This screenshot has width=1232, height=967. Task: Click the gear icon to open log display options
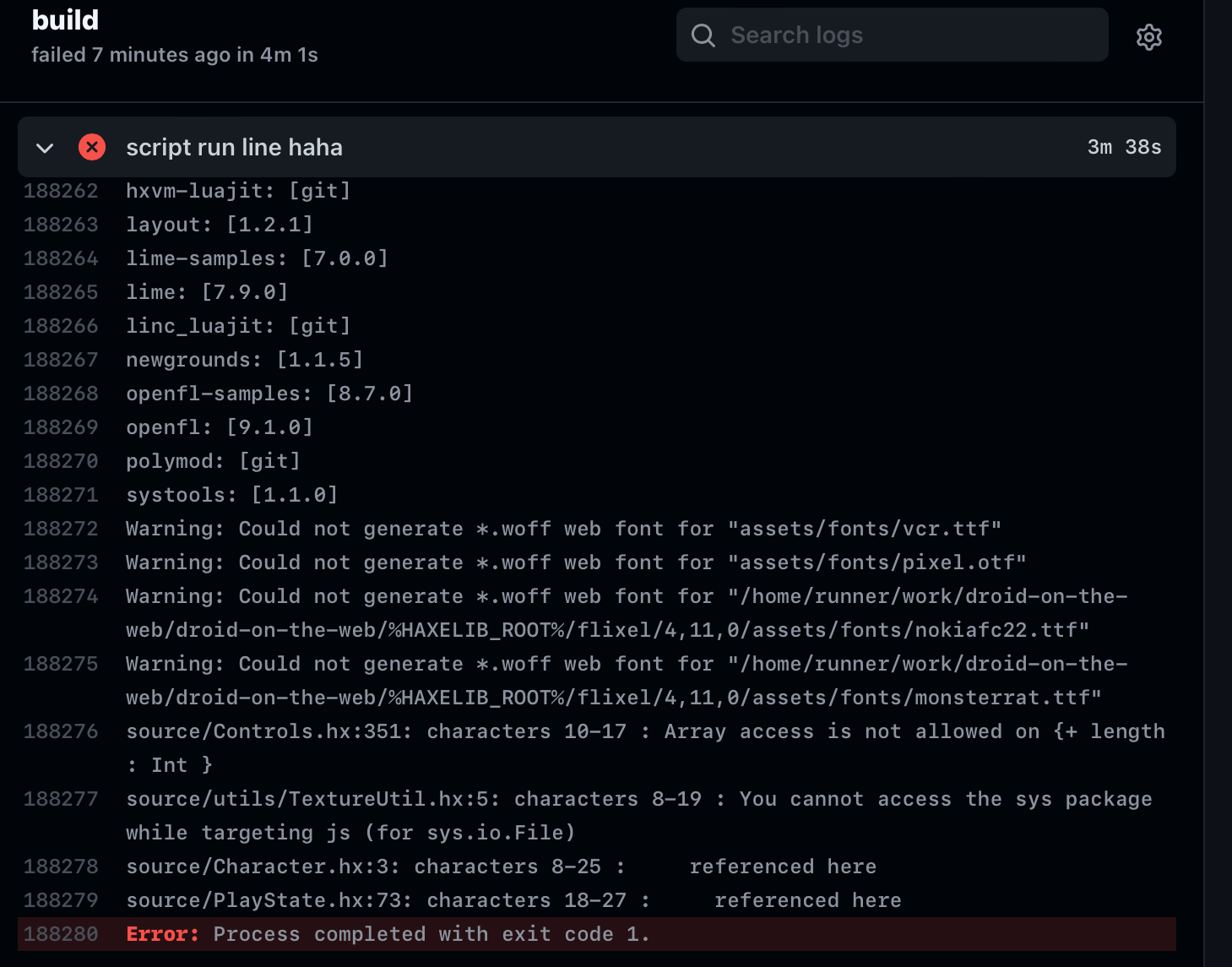coord(1148,37)
